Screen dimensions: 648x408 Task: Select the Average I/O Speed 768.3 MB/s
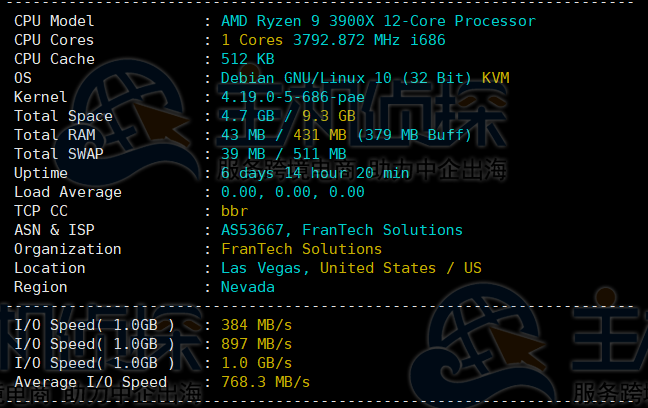pyautogui.click(x=265, y=382)
